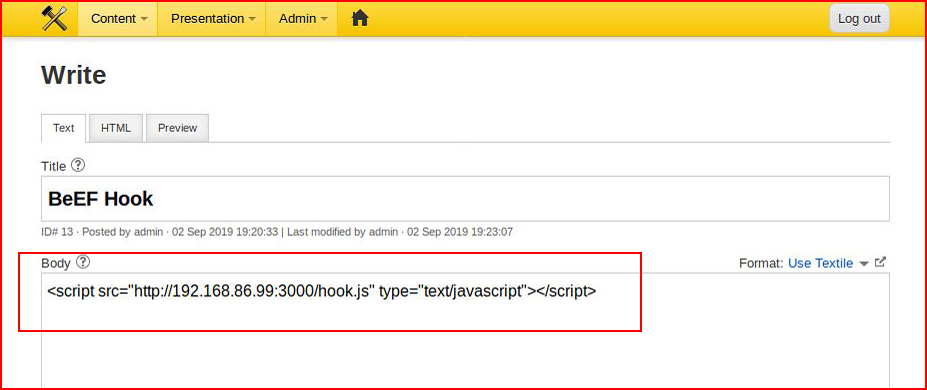This screenshot has height=390, width=927.
Task: Open the Presentation menu
Action: coord(212,19)
